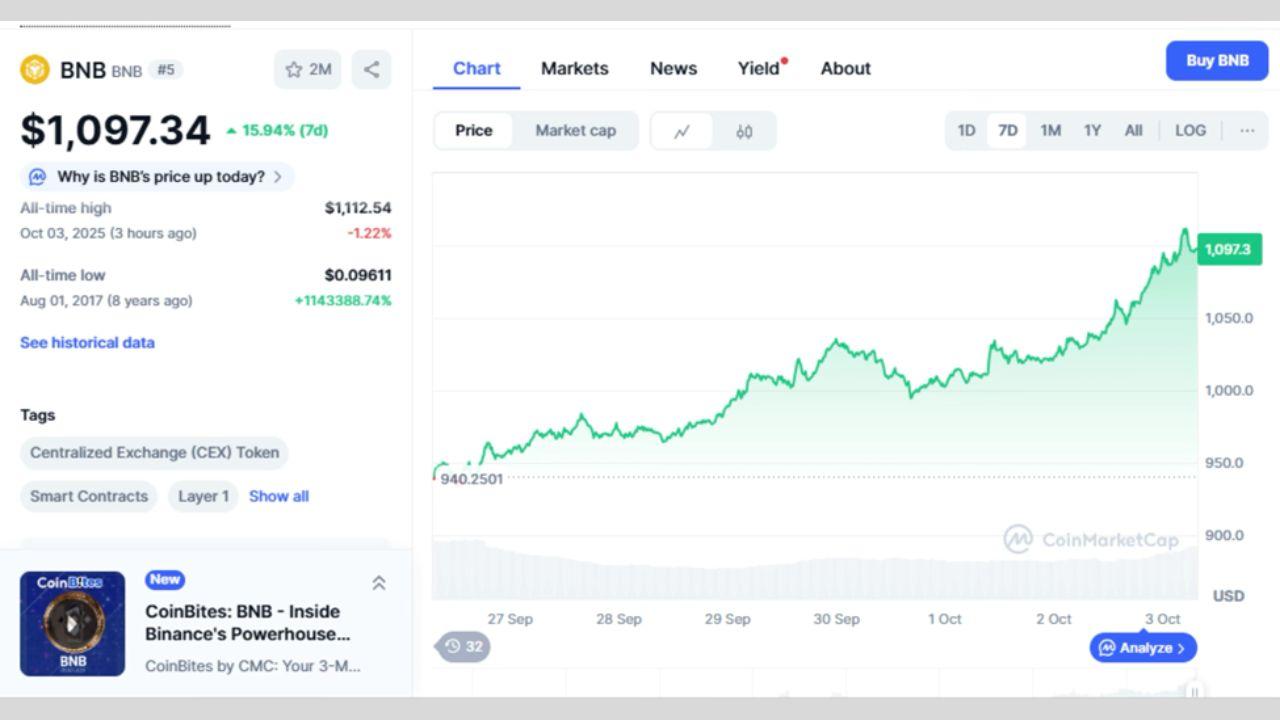1280x720 pixels.
Task: Open See historical data link
Action: pyautogui.click(x=87, y=342)
